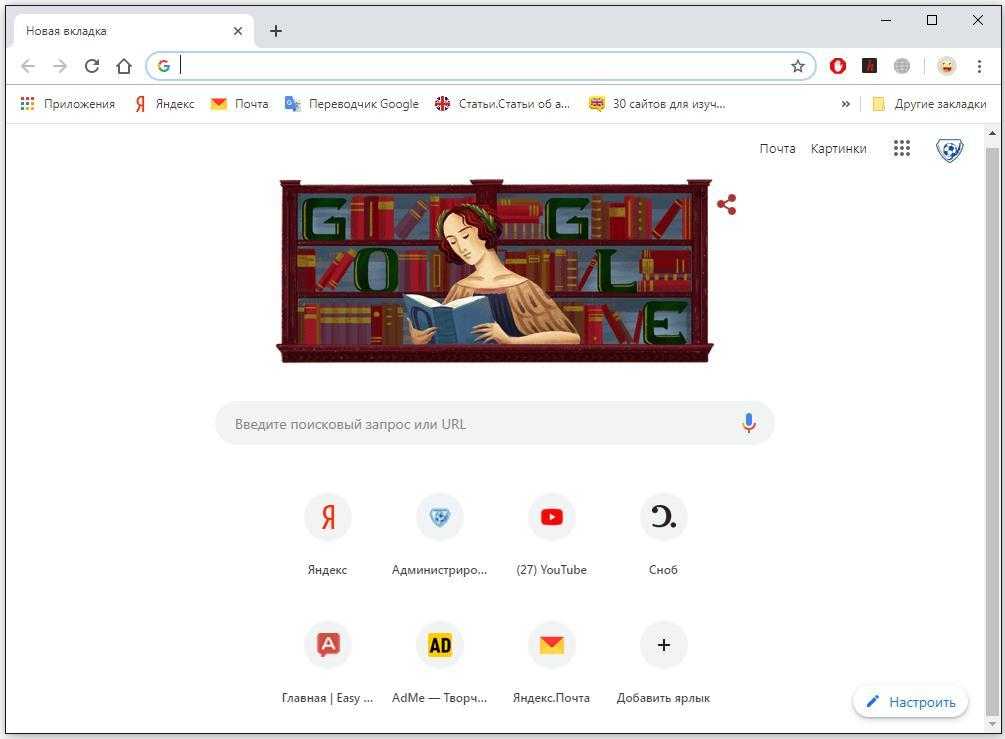The image size is (1005, 739).
Task: Open the Google apps grid icon
Action: pyautogui.click(x=902, y=148)
